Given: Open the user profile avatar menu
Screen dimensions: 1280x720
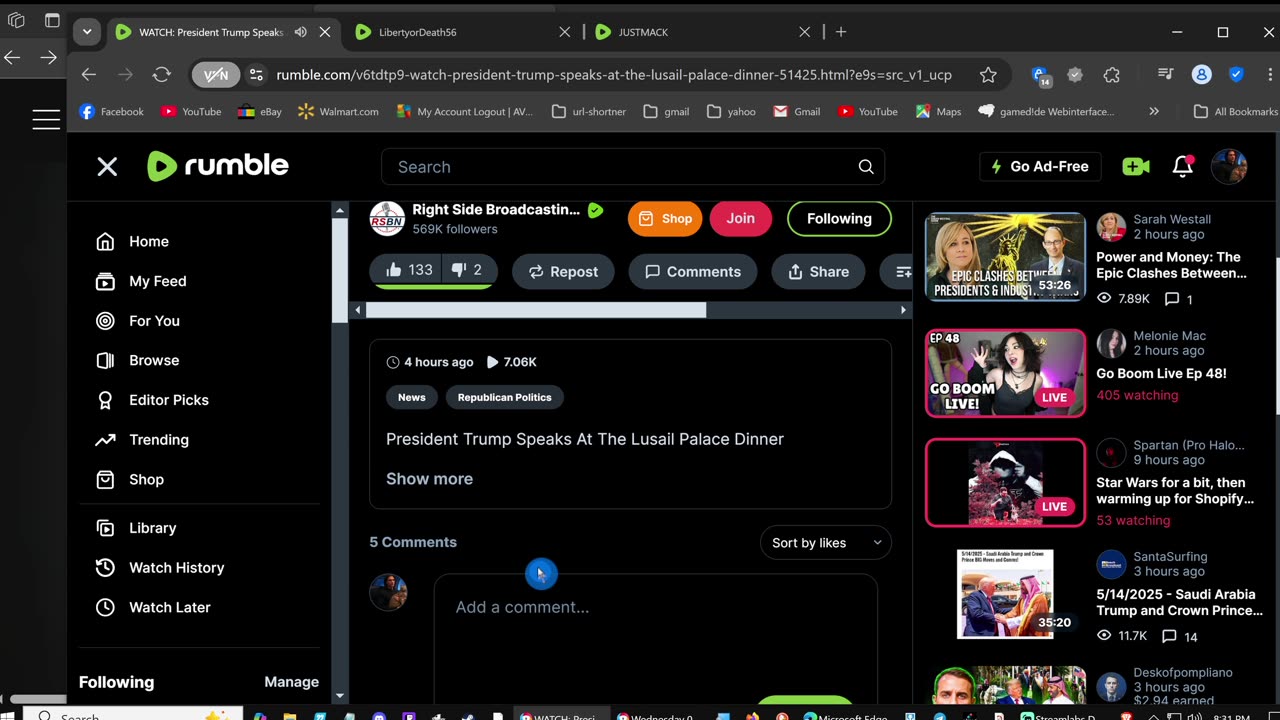Looking at the screenshot, I should click(1229, 167).
